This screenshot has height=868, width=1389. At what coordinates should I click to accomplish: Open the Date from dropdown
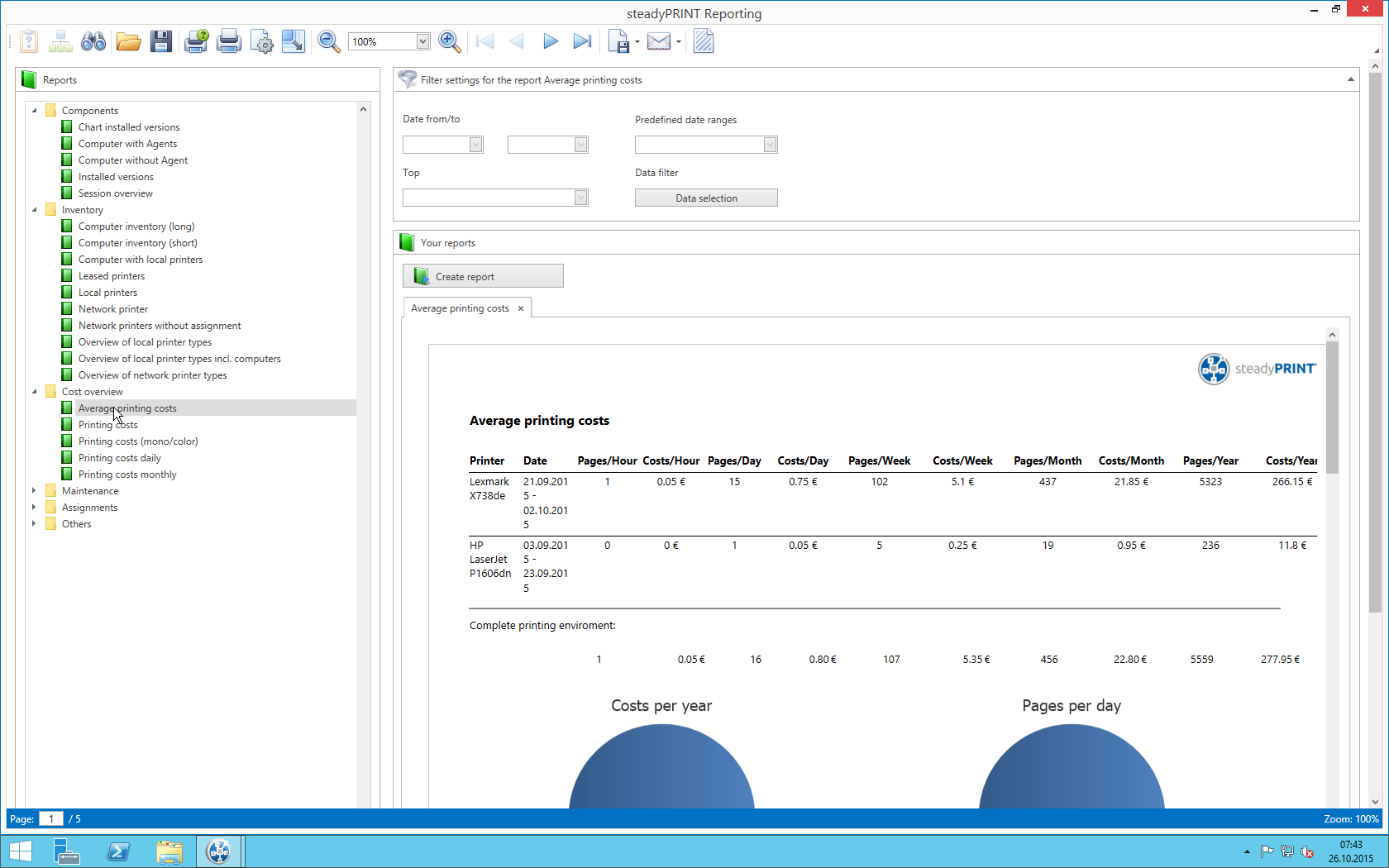click(x=475, y=145)
